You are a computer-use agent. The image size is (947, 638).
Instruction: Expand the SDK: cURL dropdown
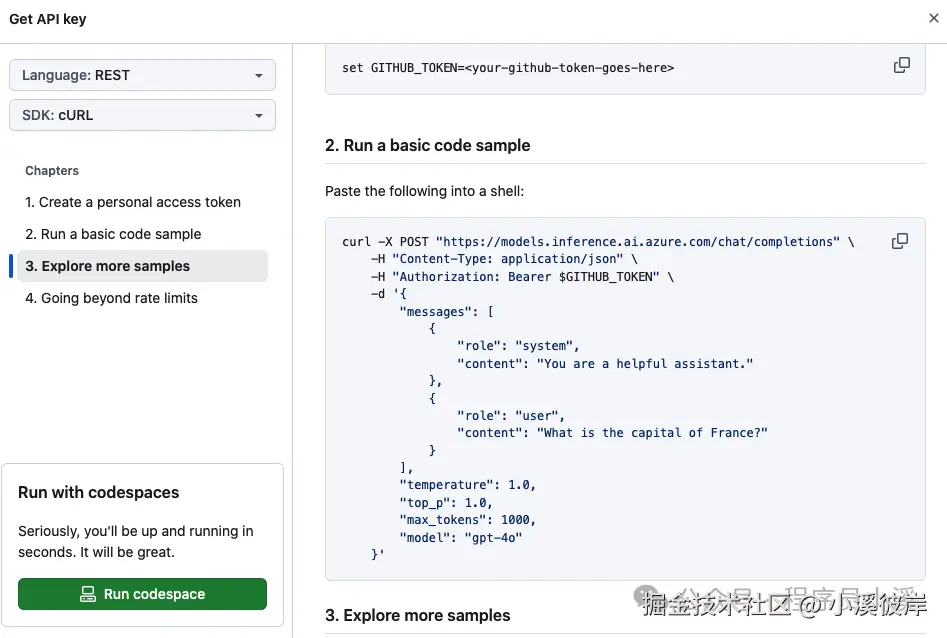coord(142,115)
